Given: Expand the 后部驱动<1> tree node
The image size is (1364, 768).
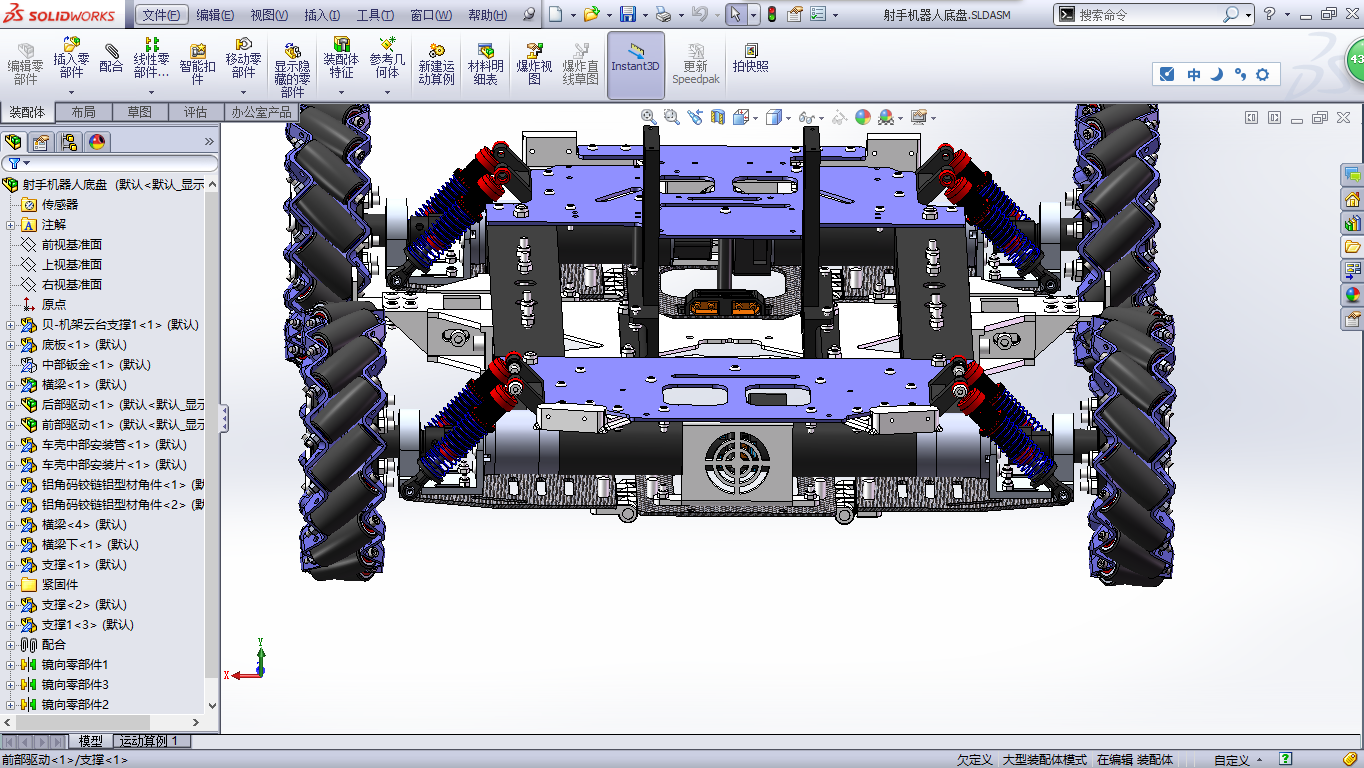Looking at the screenshot, I should (11, 405).
